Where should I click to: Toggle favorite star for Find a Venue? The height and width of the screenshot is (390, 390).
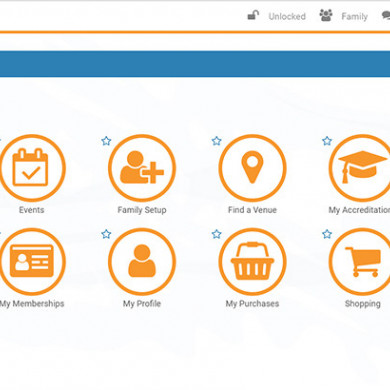(217, 141)
